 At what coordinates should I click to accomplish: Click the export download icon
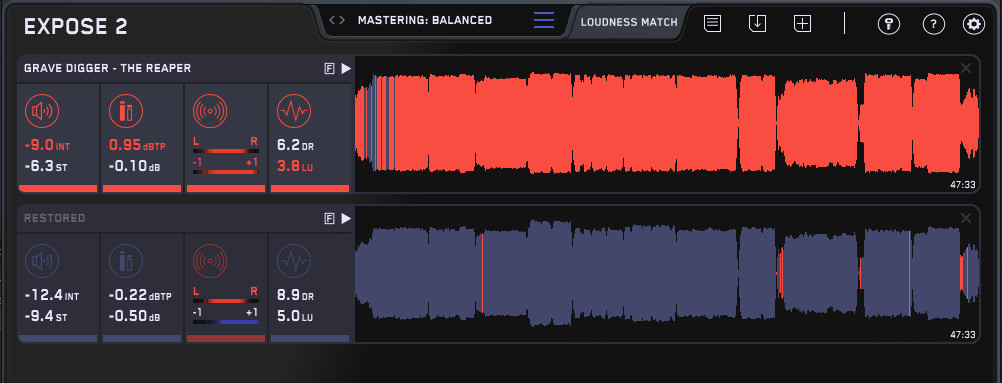757,24
